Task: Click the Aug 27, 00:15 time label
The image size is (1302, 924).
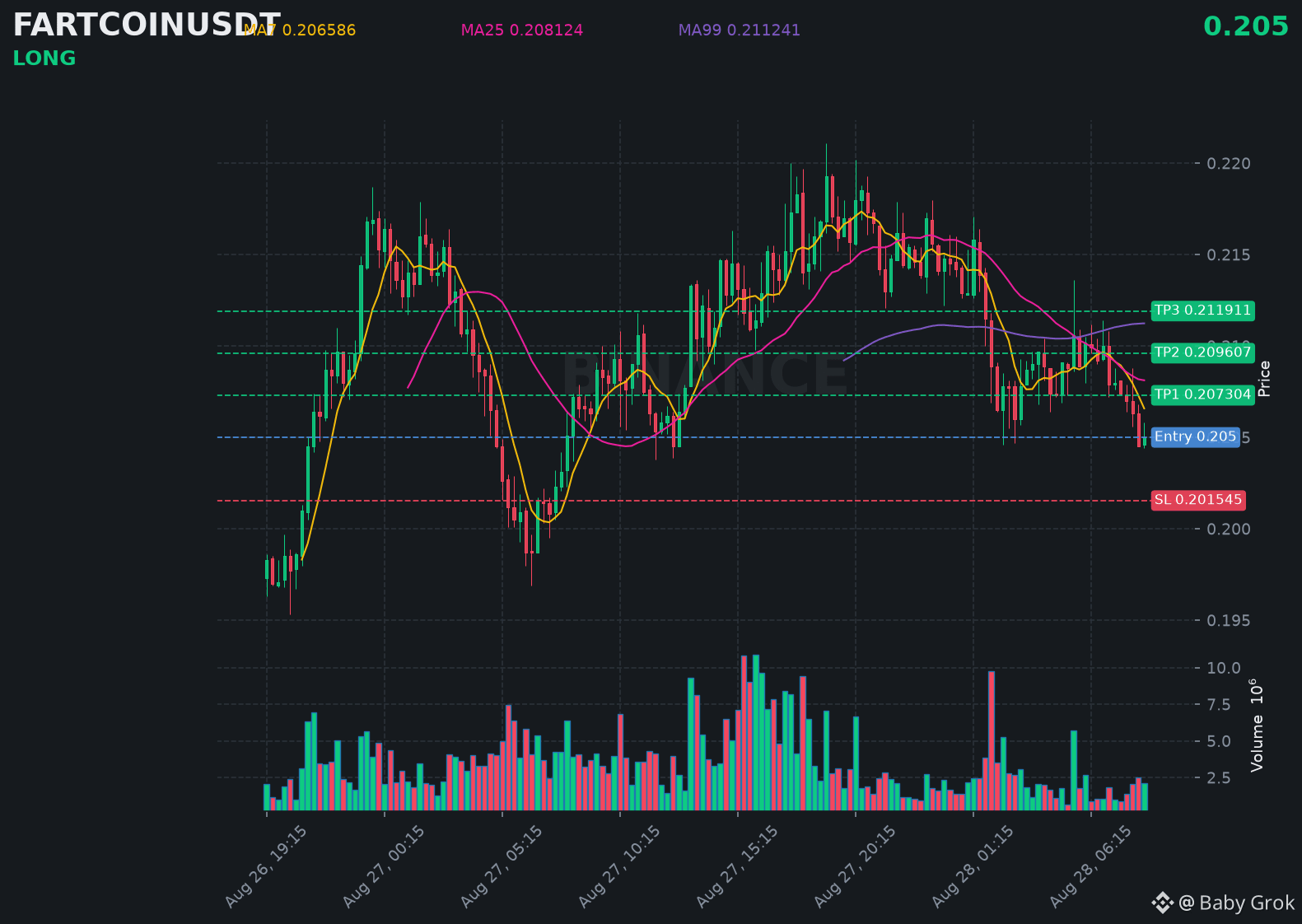Action: pyautogui.click(x=384, y=867)
